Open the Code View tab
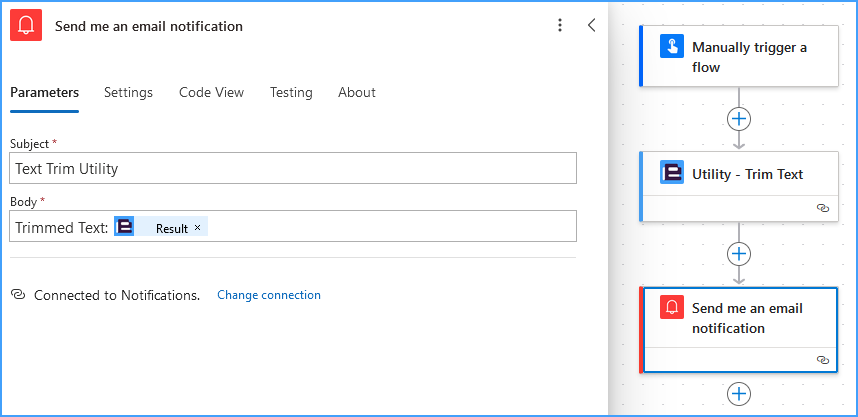 (x=211, y=92)
